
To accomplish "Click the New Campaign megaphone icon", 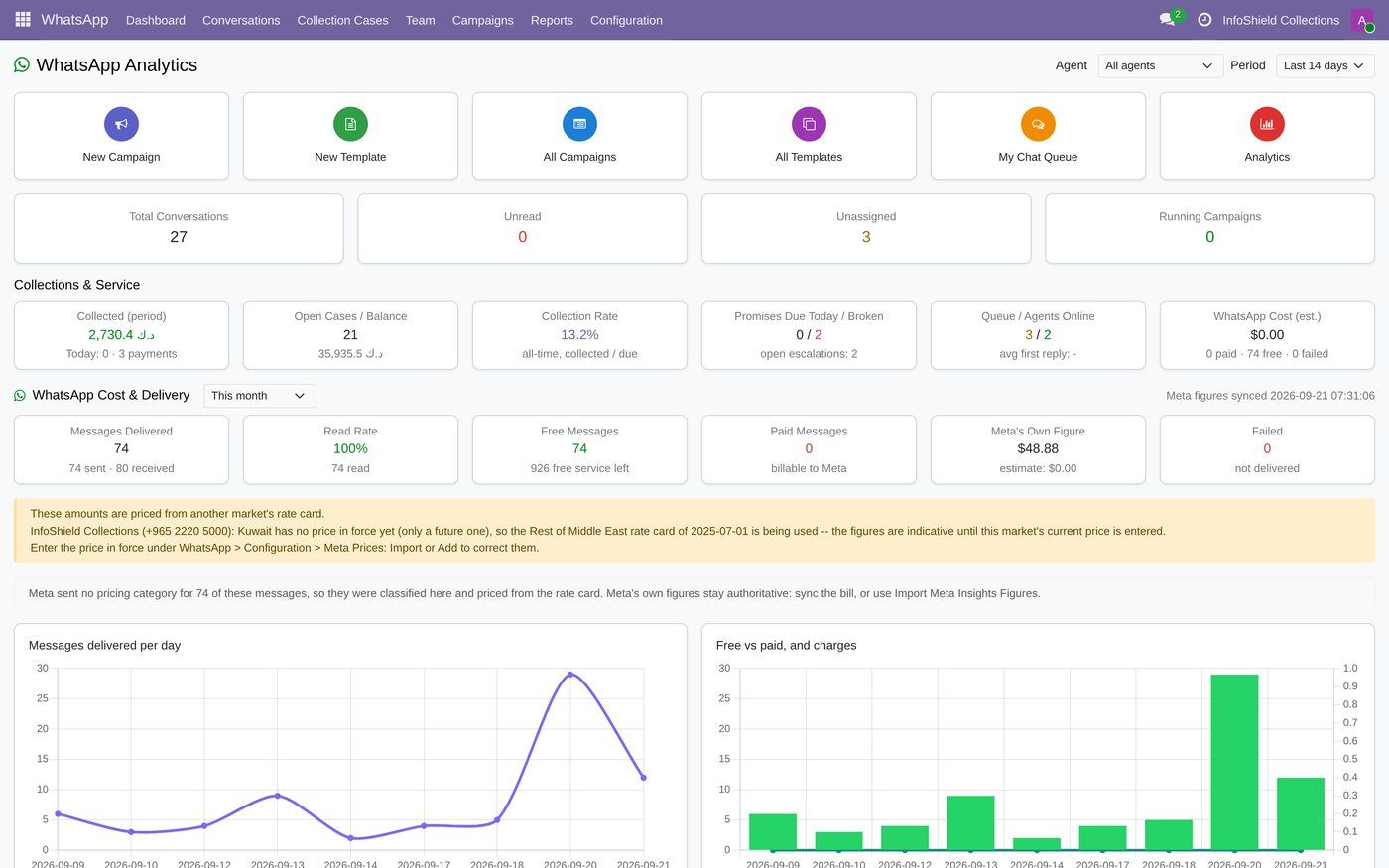I will [121, 124].
